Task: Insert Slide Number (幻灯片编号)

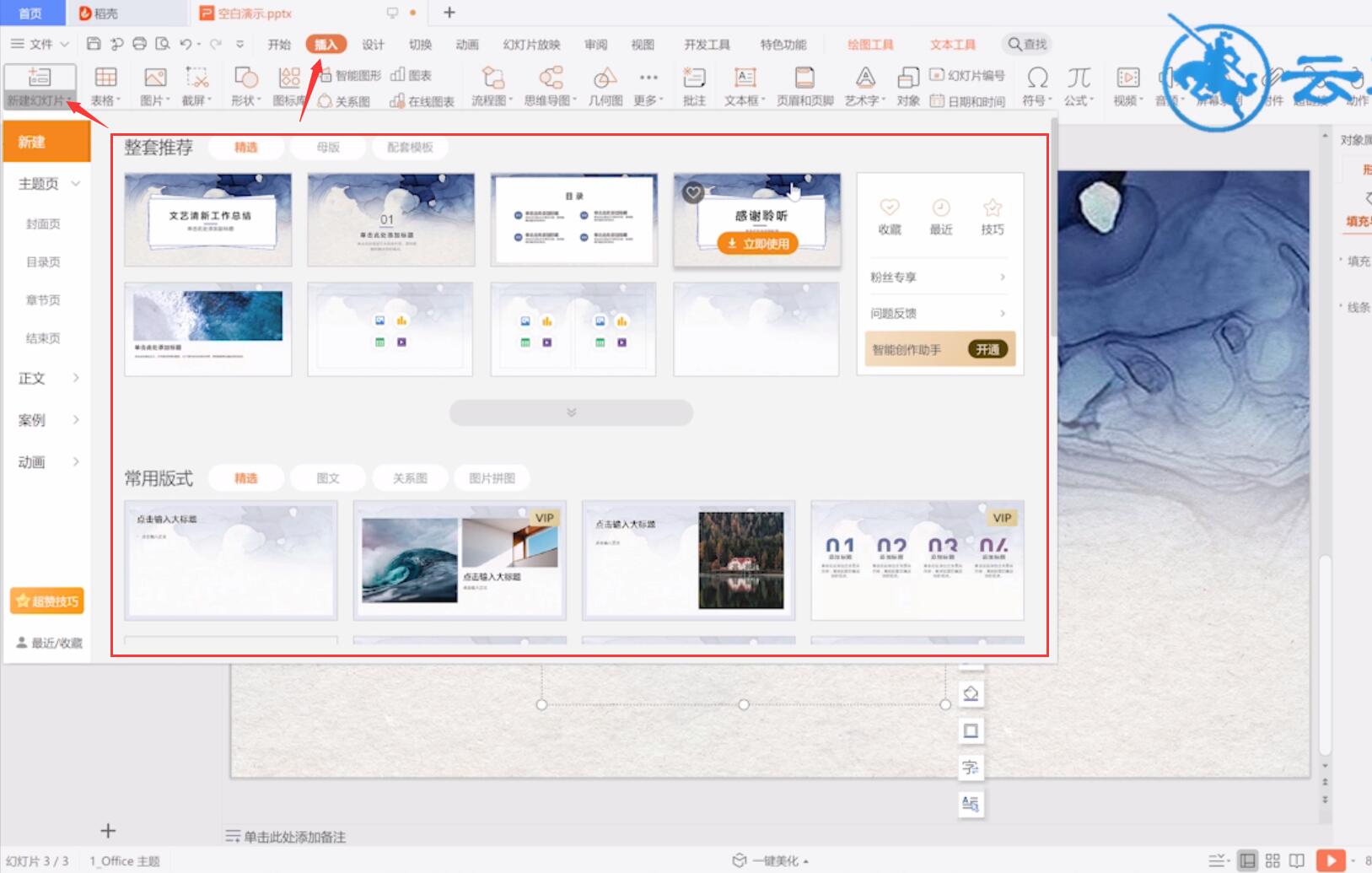Action: pos(967,75)
